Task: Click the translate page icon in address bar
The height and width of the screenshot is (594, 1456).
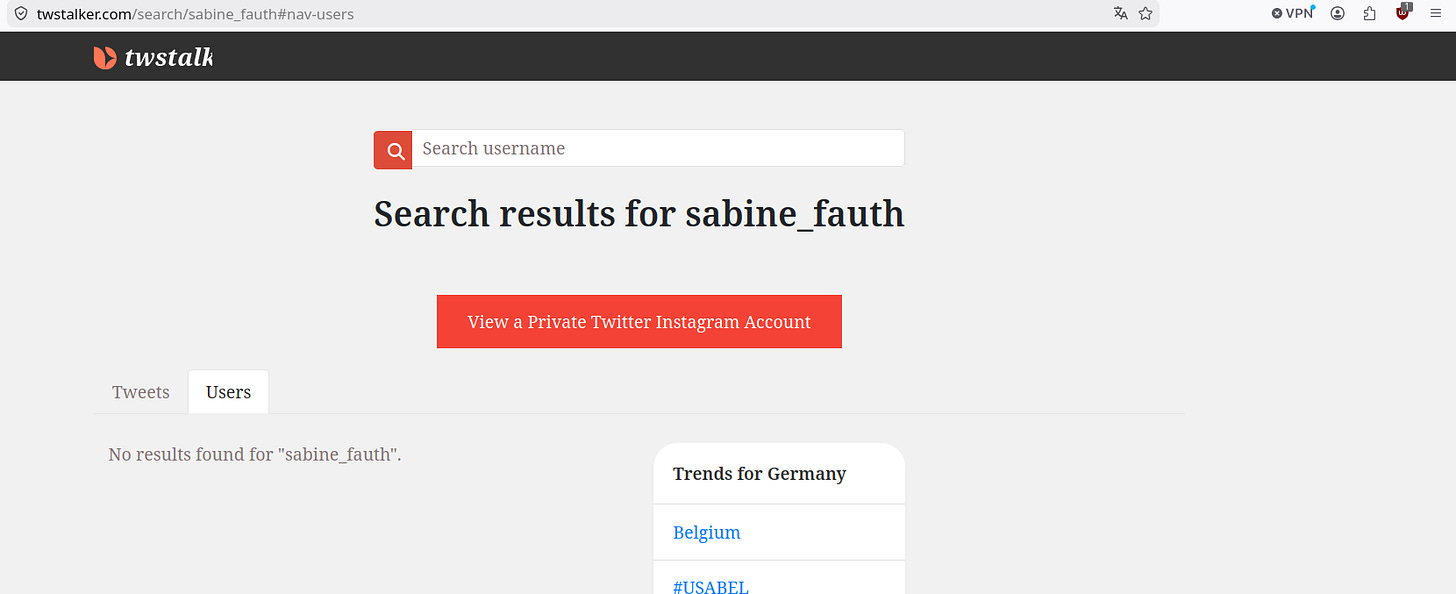Action: coord(1121,14)
